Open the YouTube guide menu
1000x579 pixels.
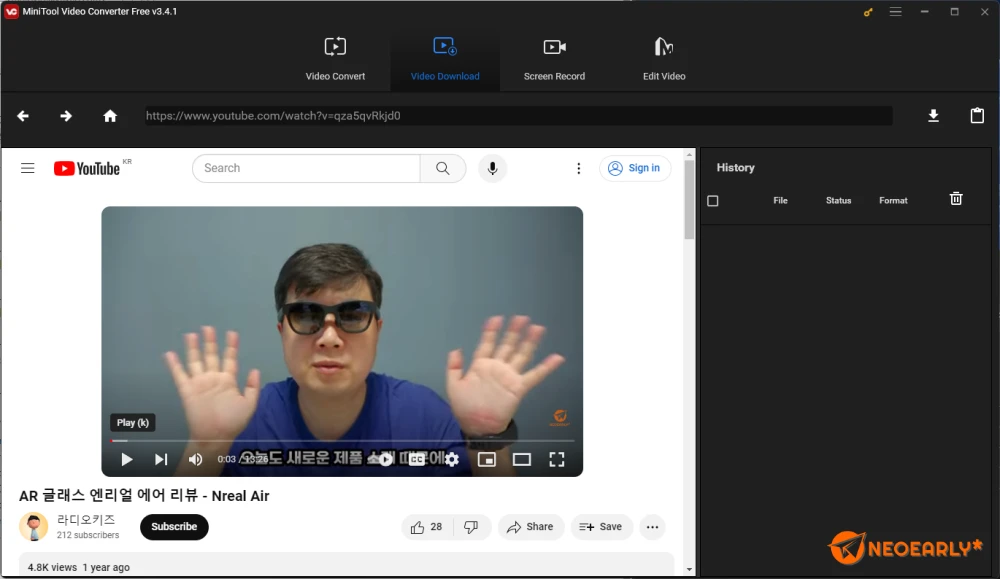coord(27,168)
